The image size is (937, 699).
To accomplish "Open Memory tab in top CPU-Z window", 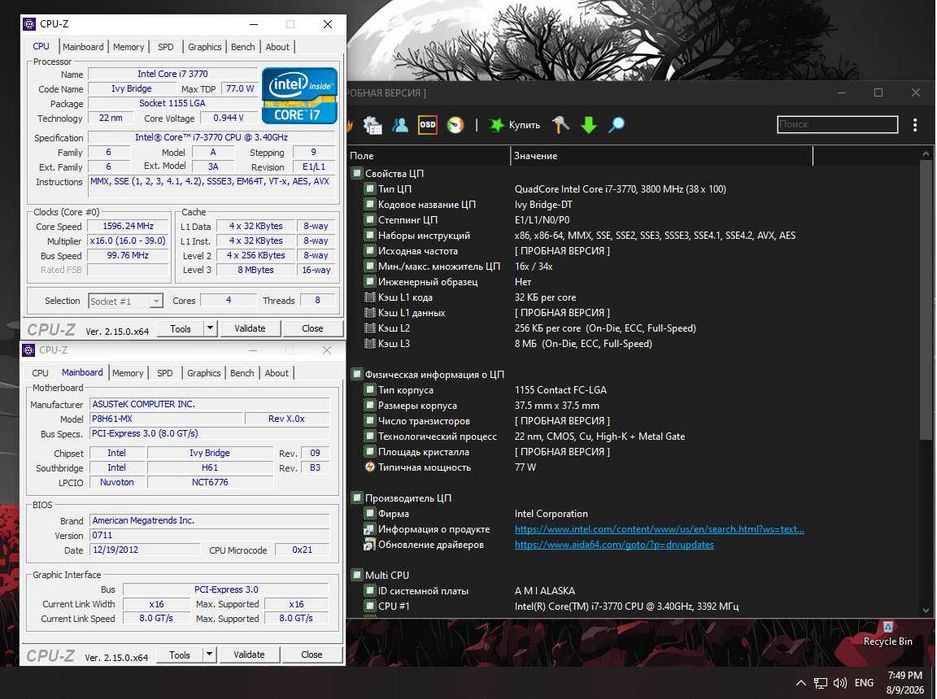I will click(x=128, y=47).
